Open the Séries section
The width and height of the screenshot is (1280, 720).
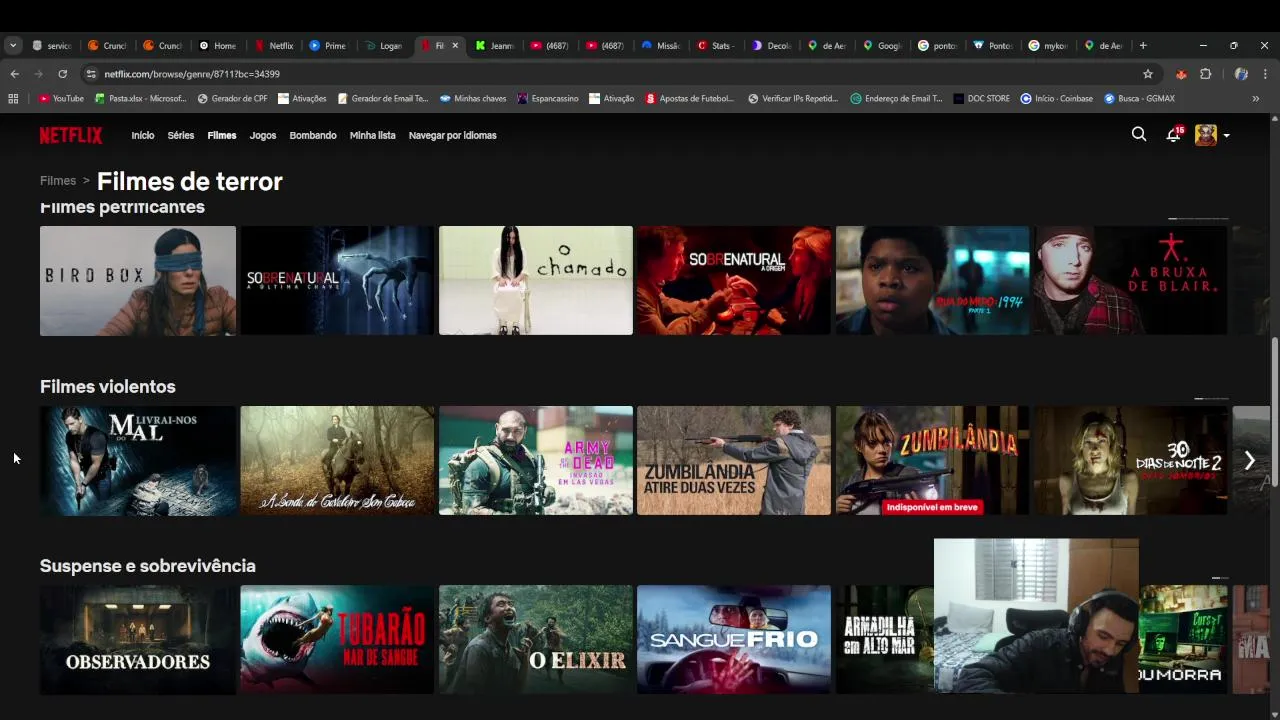click(x=181, y=135)
